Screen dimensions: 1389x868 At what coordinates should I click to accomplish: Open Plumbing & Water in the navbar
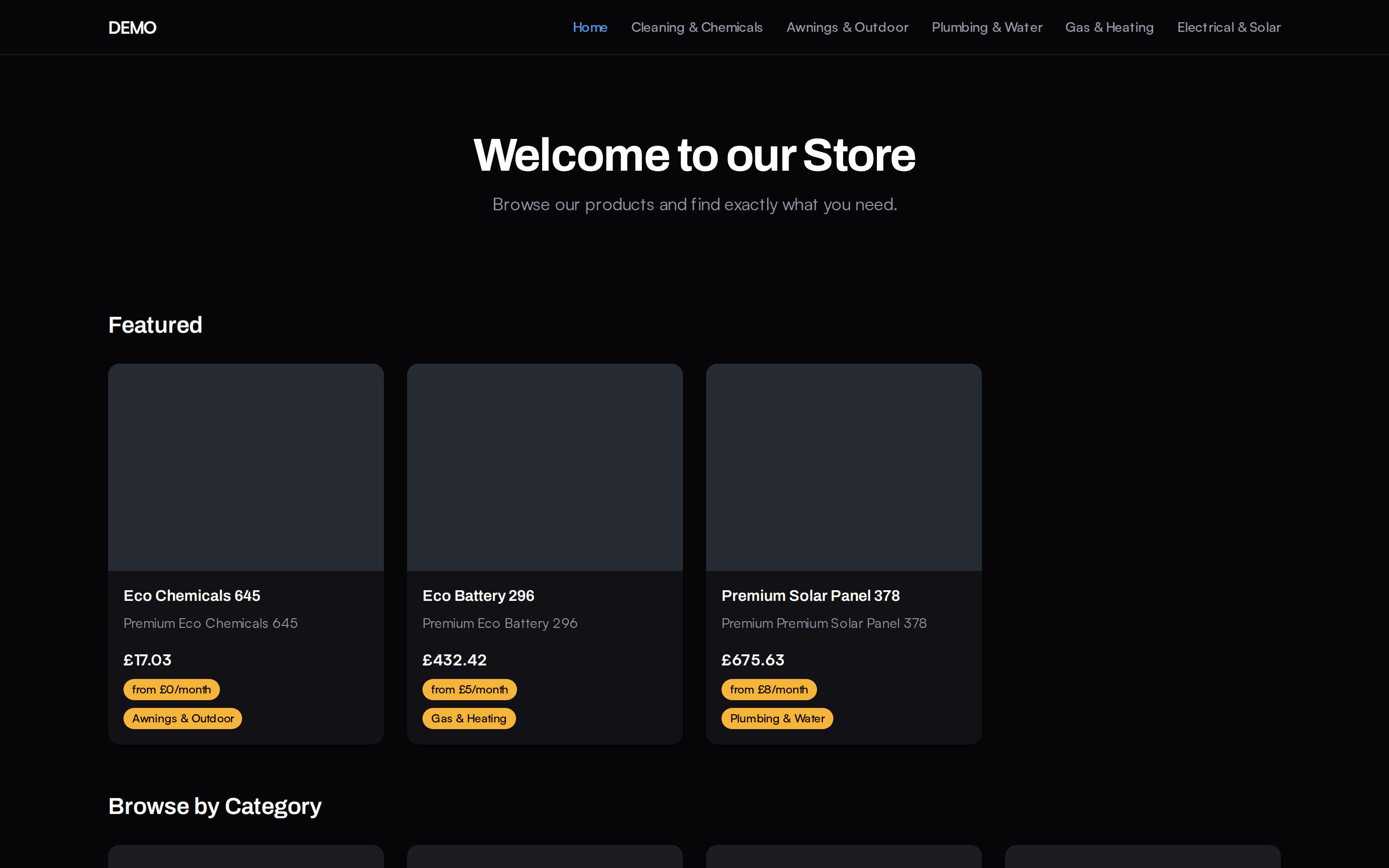coord(987,27)
